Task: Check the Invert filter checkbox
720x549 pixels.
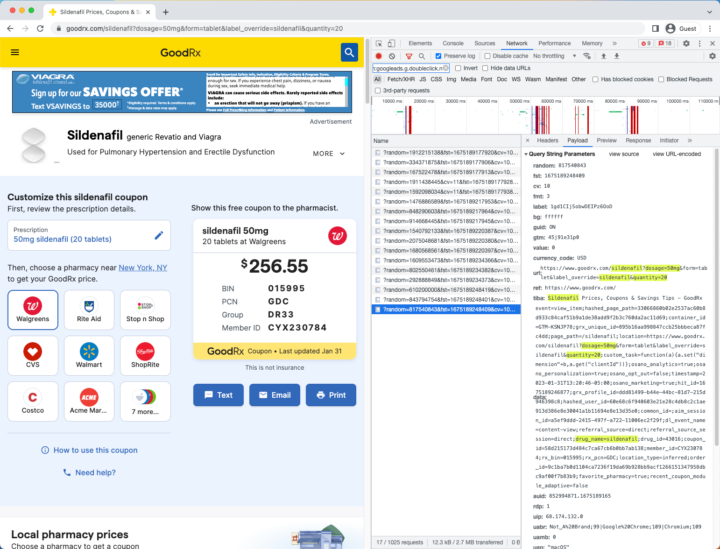Action: click(458, 68)
